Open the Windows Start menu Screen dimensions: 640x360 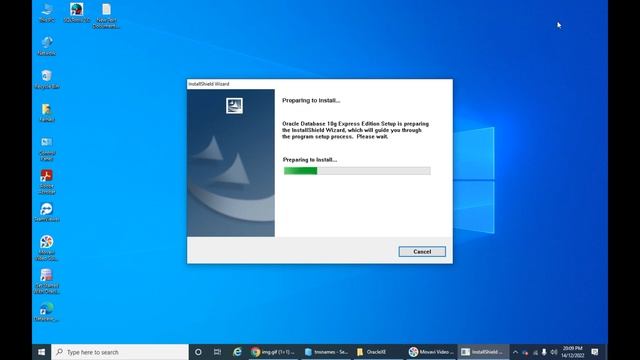(41, 352)
